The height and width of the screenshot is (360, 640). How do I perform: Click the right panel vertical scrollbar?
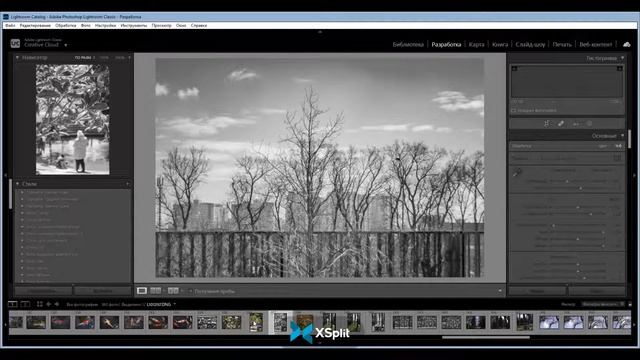(629, 139)
